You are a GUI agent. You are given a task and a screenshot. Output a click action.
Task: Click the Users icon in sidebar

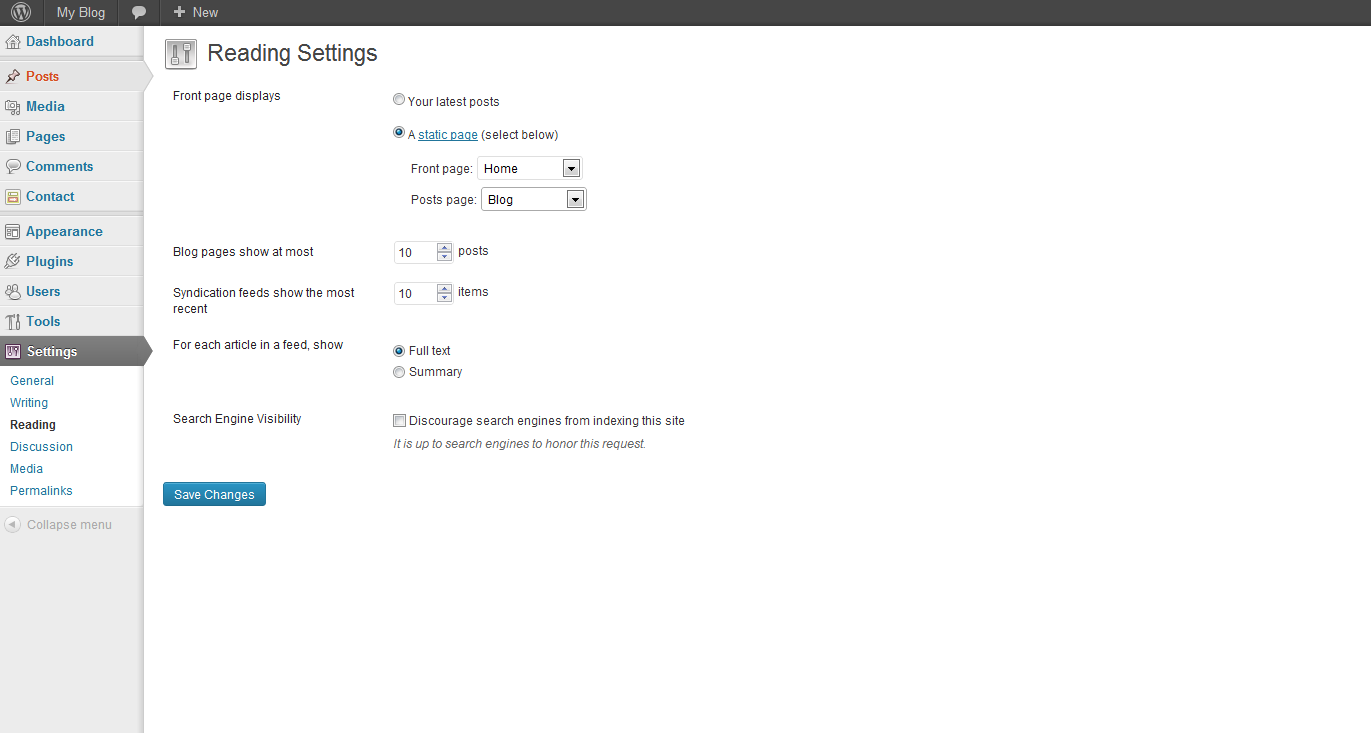(x=13, y=292)
